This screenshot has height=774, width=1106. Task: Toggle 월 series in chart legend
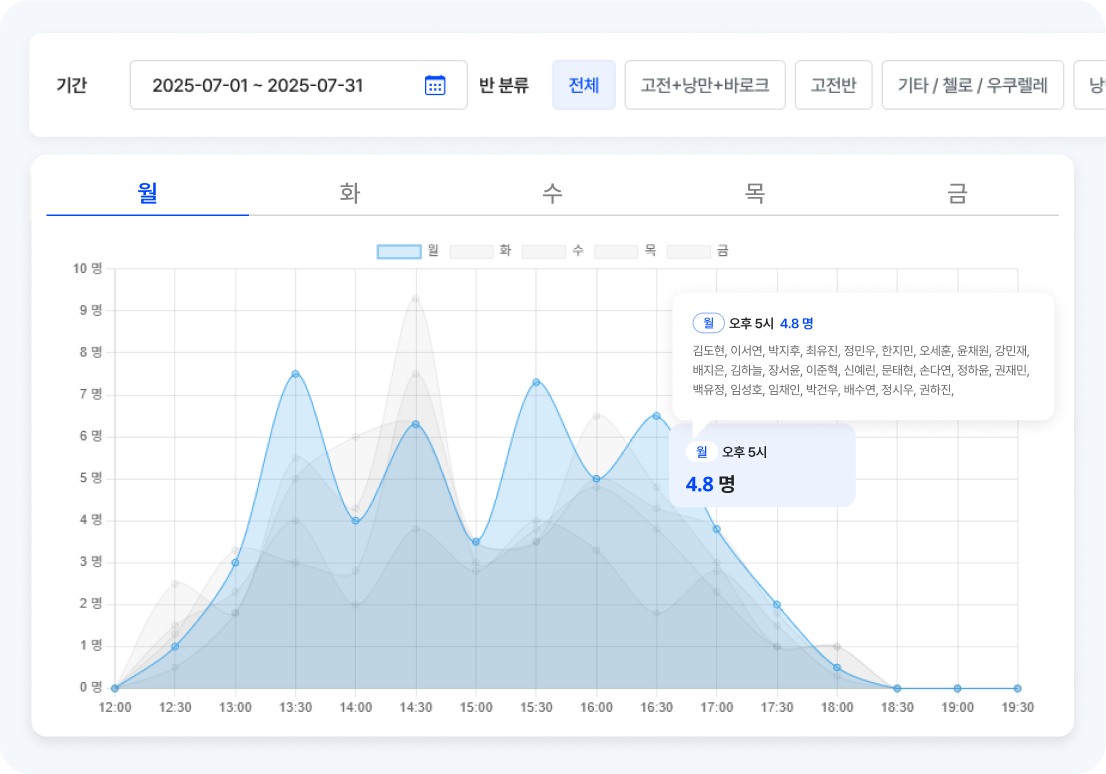(x=398, y=251)
